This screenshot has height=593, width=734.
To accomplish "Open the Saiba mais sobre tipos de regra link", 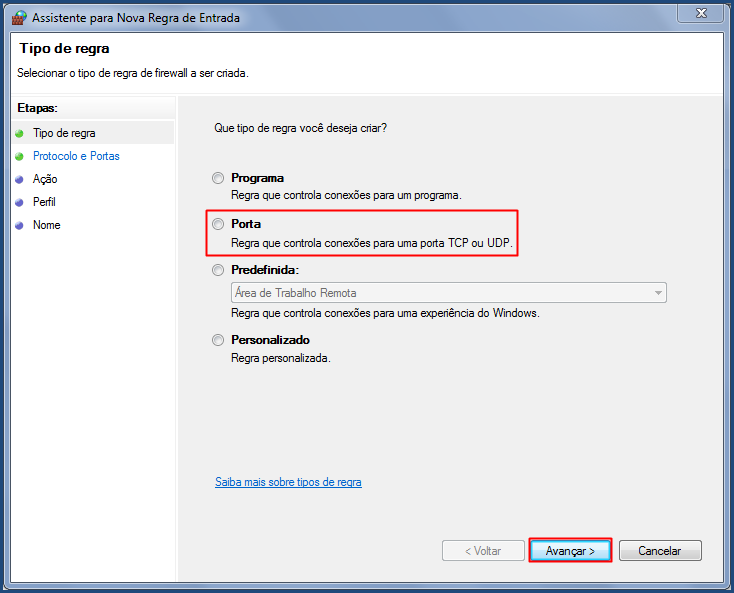I will point(288,482).
